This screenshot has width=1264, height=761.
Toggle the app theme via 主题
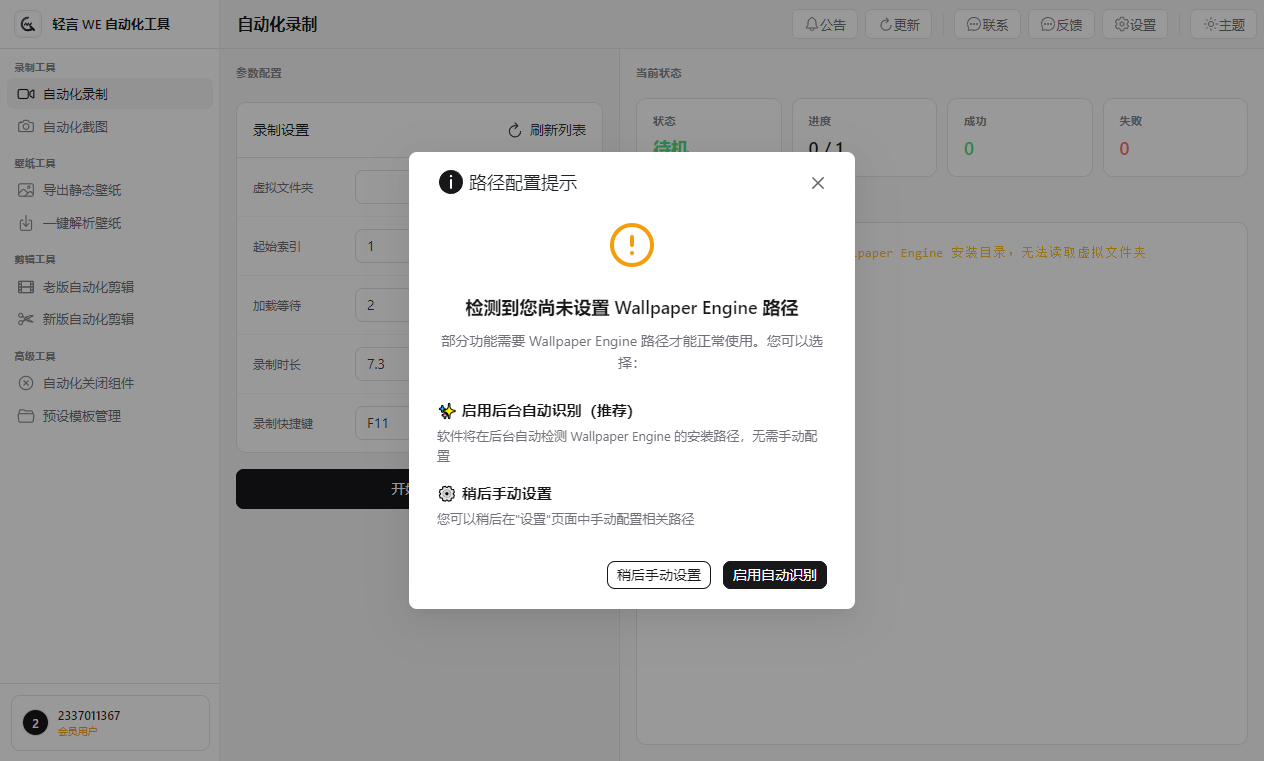point(1223,23)
